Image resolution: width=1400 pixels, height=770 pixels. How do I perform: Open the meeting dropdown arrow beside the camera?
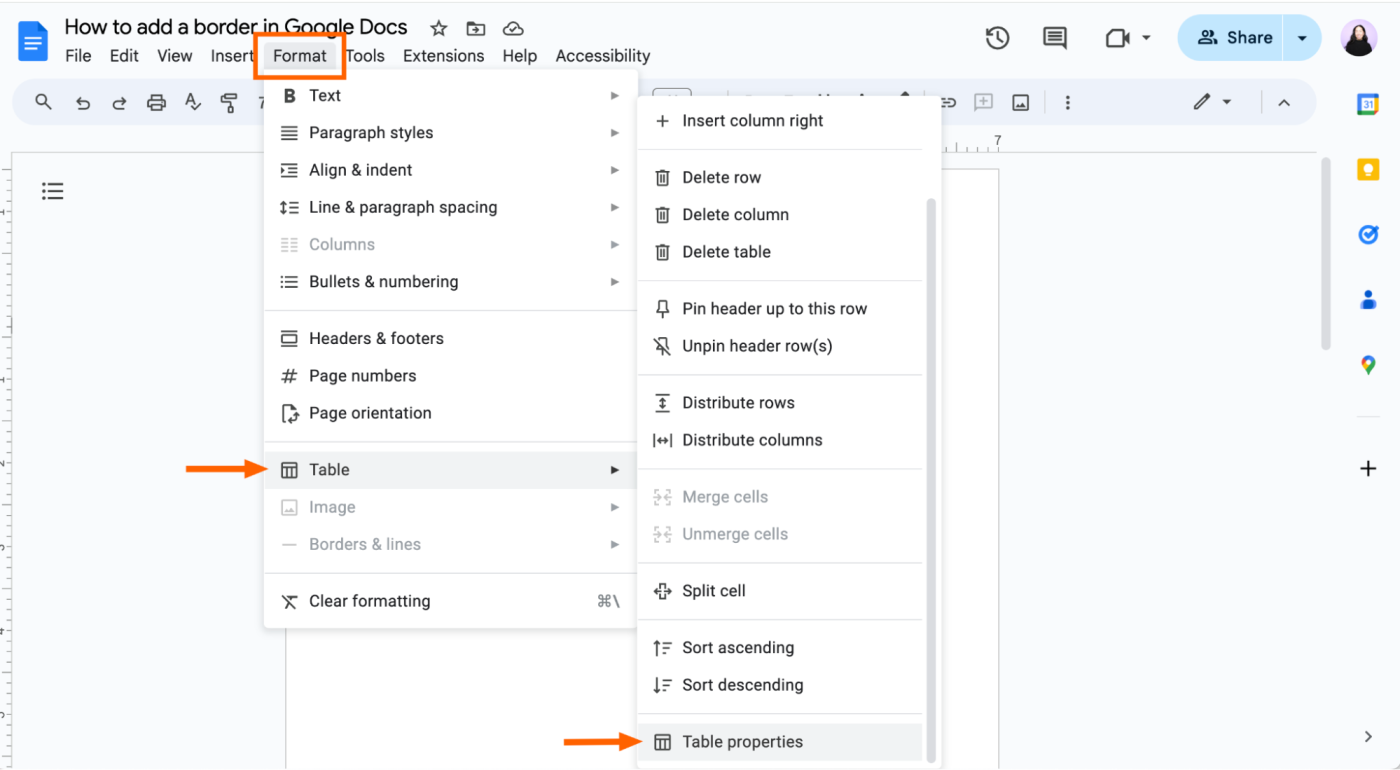pos(1146,38)
